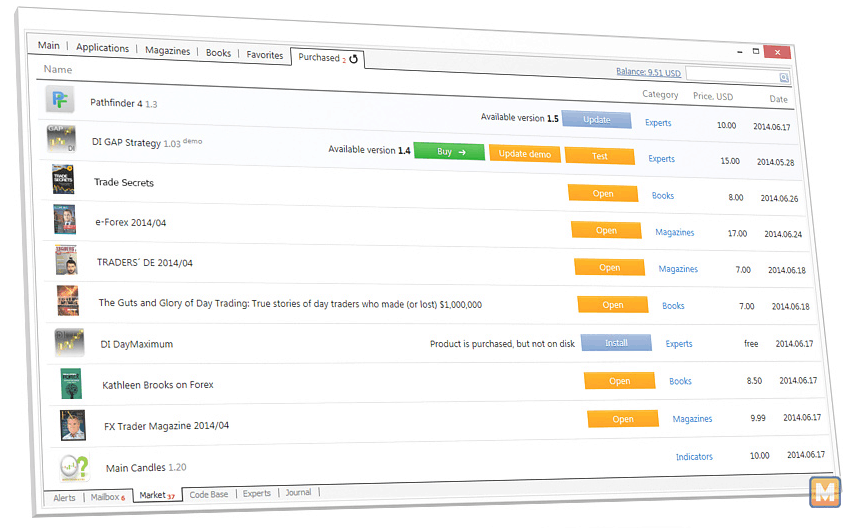Update Pathfinder 4 to version 1.5

596,120
